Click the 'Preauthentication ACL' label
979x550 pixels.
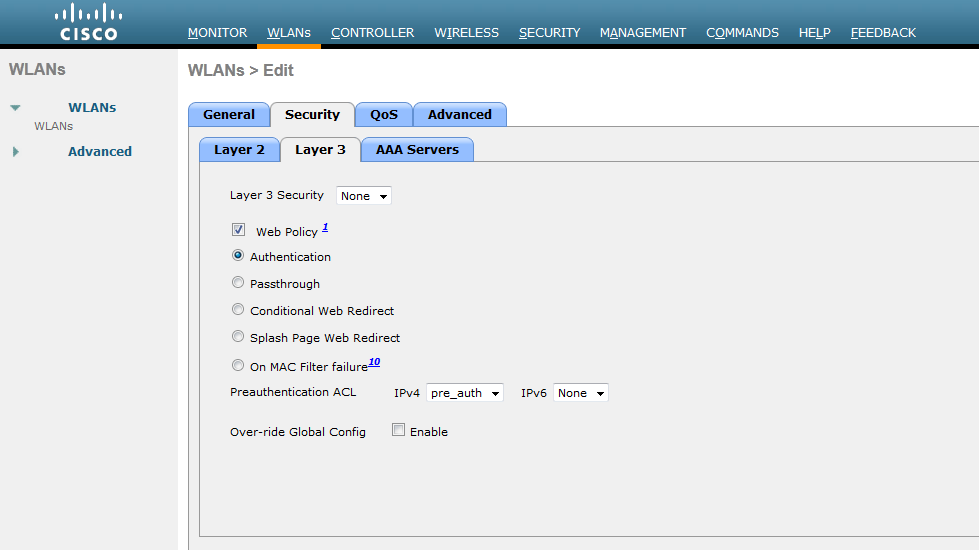(x=293, y=392)
